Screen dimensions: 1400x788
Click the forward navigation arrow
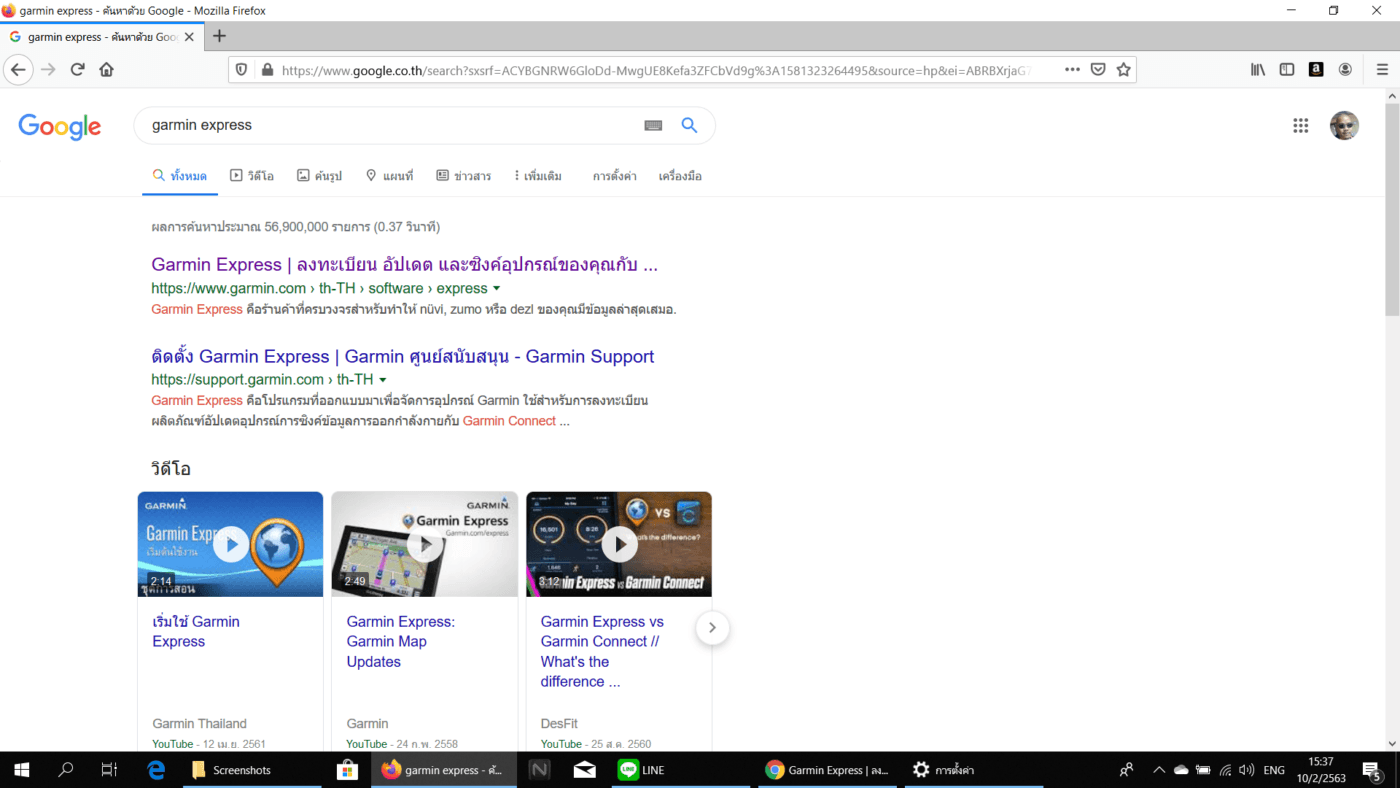coord(47,70)
